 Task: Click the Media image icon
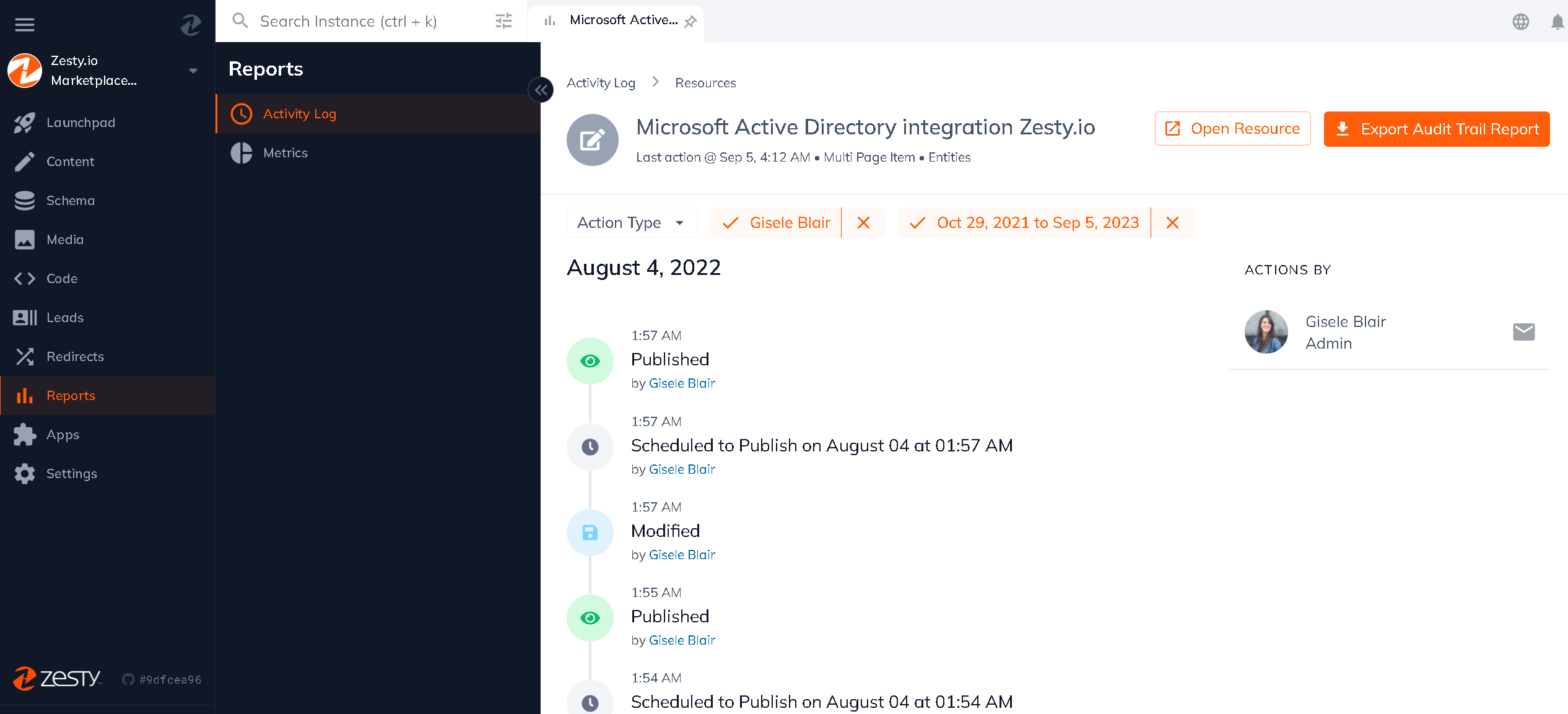(25, 240)
